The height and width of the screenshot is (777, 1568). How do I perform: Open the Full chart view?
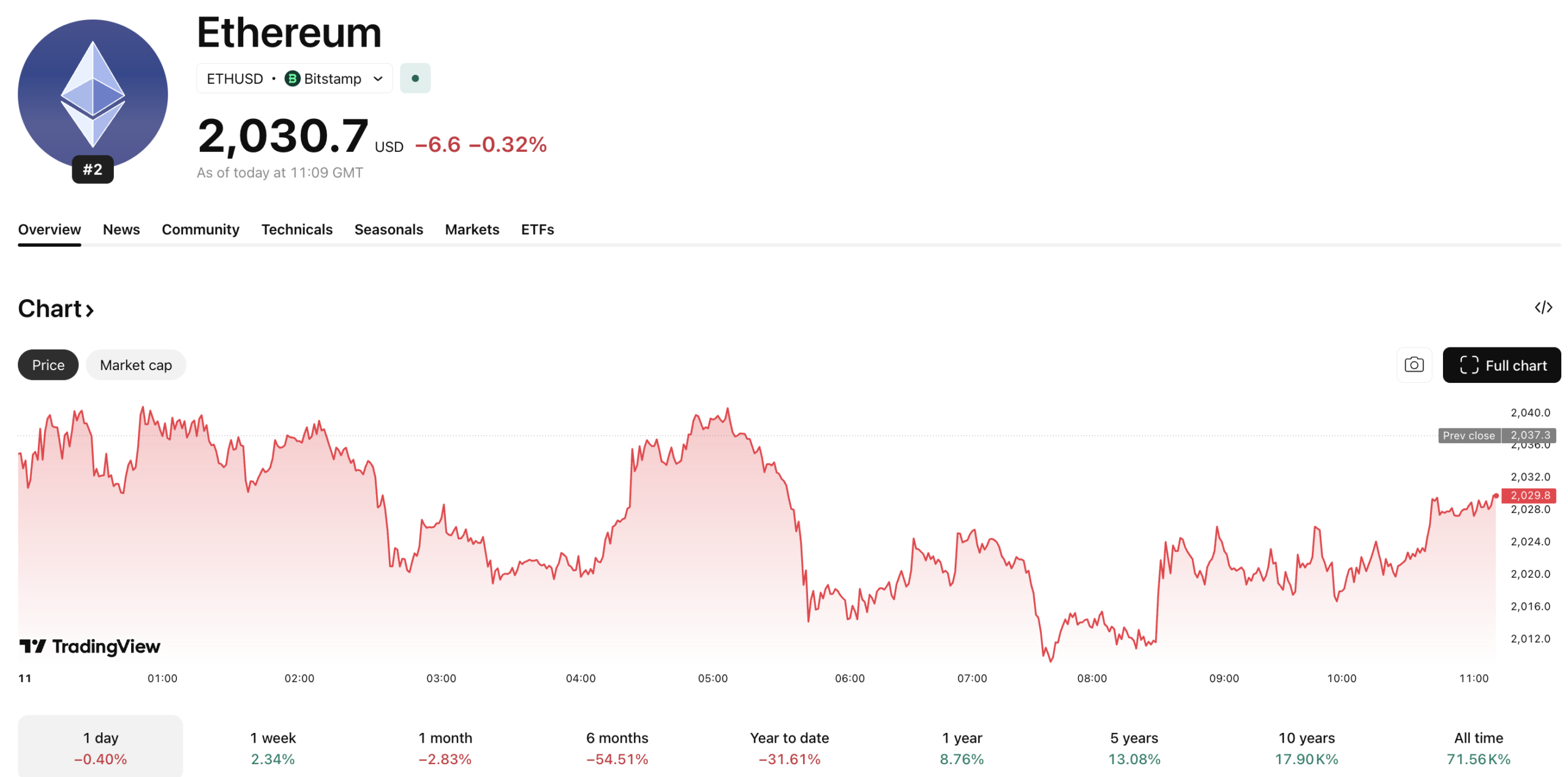point(1501,365)
